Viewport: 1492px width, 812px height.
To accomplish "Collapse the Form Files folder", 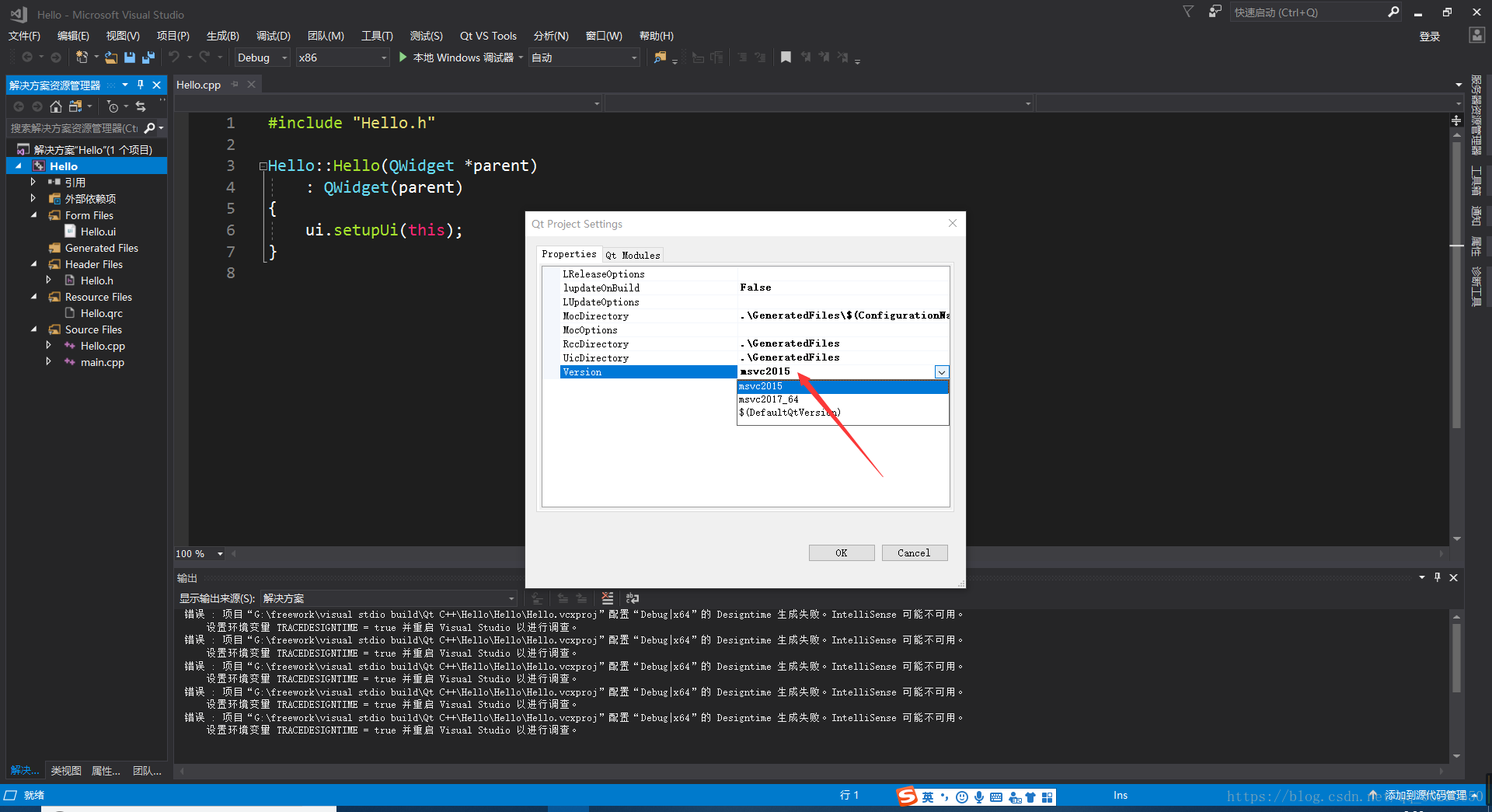I will (33, 215).
